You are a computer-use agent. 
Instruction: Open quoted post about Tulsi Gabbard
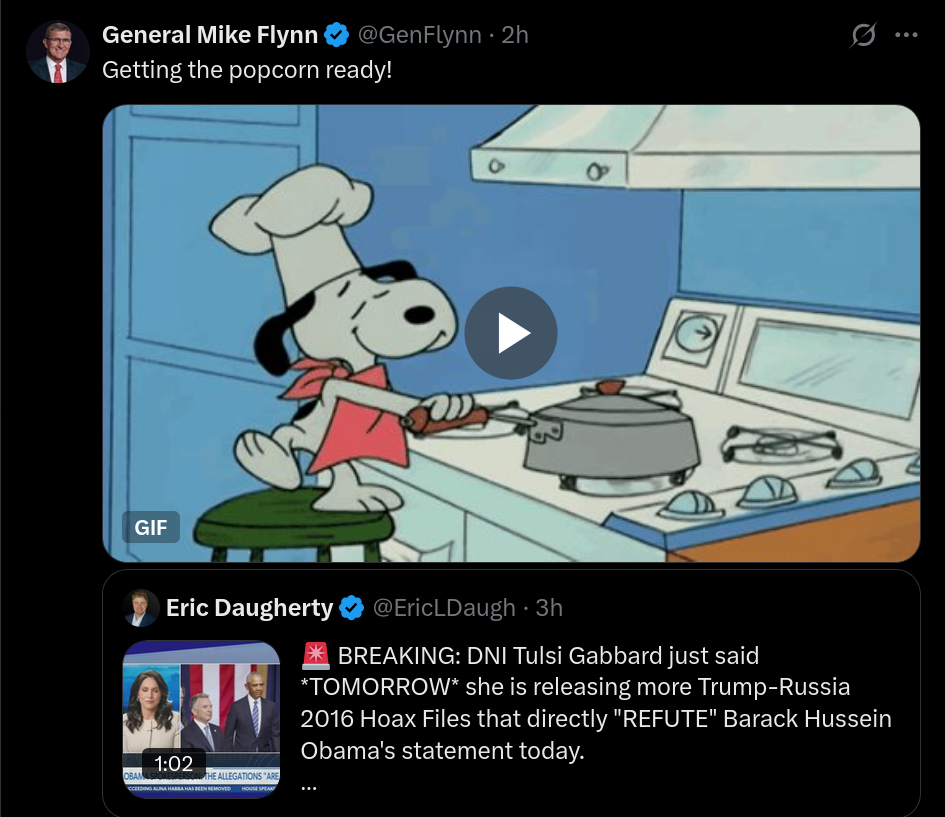[x=596, y=703]
